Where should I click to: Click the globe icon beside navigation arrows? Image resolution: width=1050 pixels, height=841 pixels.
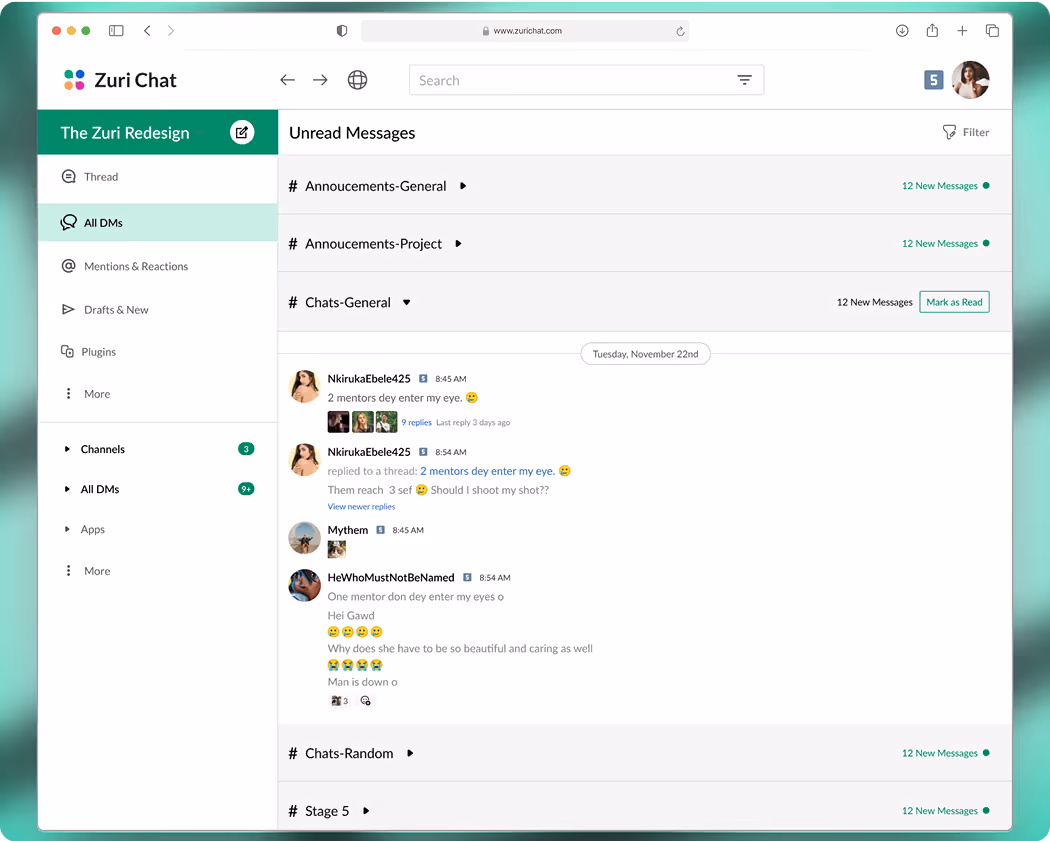358,80
